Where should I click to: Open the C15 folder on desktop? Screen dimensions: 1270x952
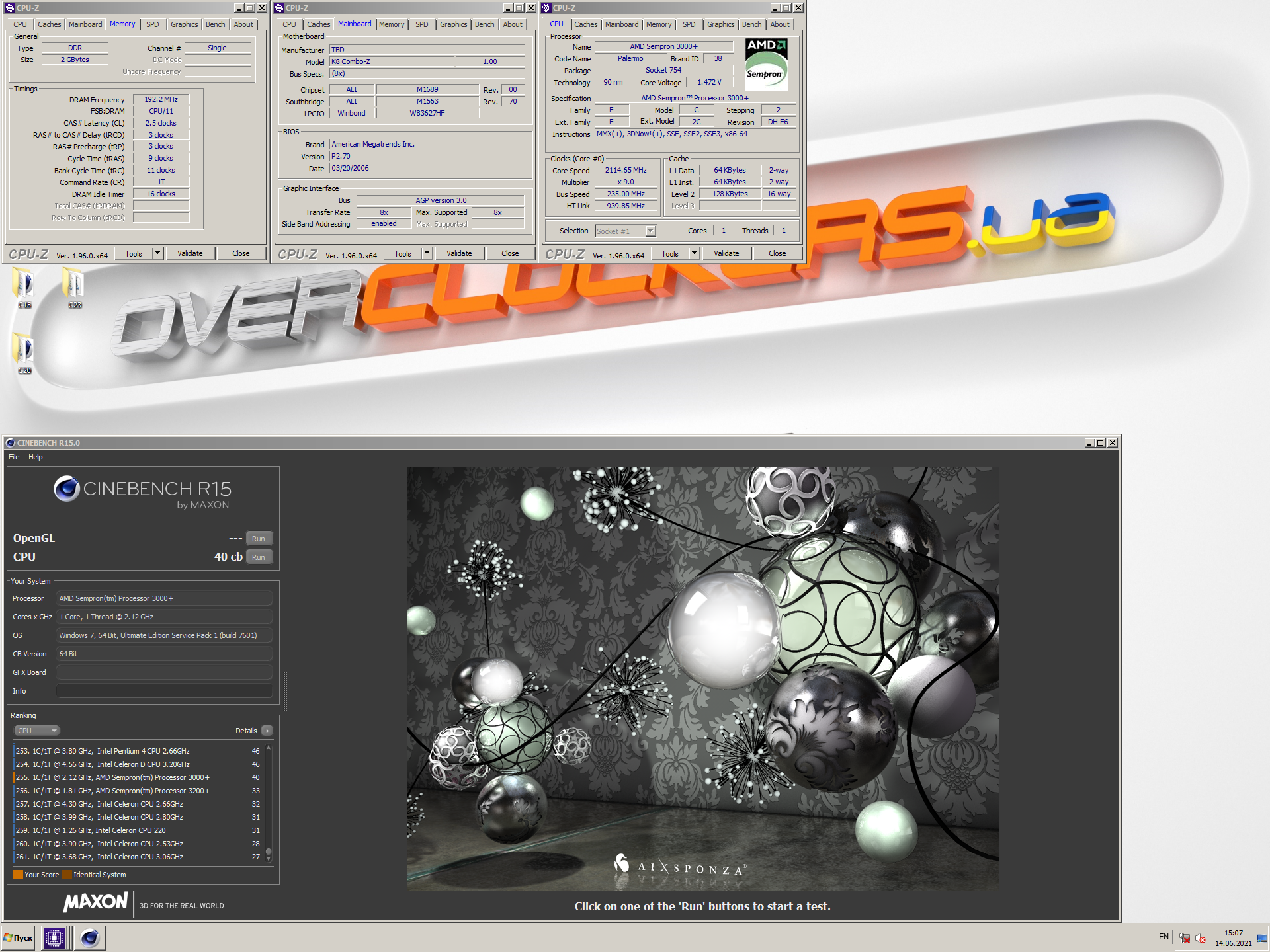24,286
